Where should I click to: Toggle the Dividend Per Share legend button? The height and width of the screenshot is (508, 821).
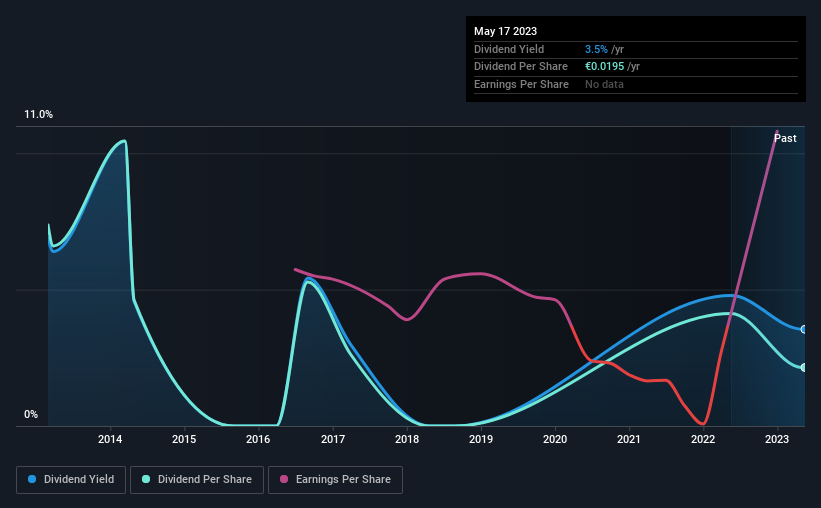coord(197,480)
